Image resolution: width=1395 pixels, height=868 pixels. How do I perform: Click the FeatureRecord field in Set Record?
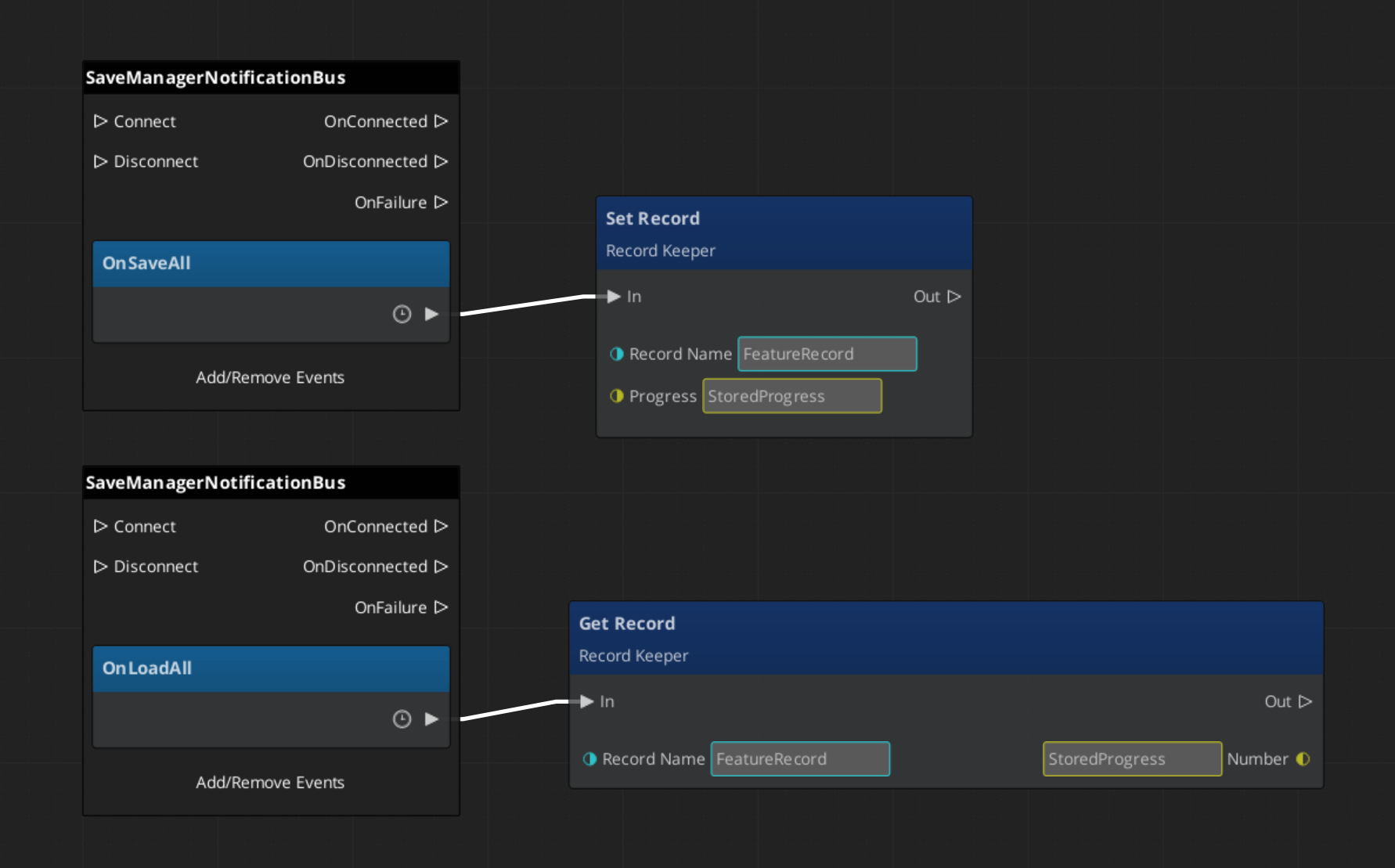pyautogui.click(x=827, y=354)
